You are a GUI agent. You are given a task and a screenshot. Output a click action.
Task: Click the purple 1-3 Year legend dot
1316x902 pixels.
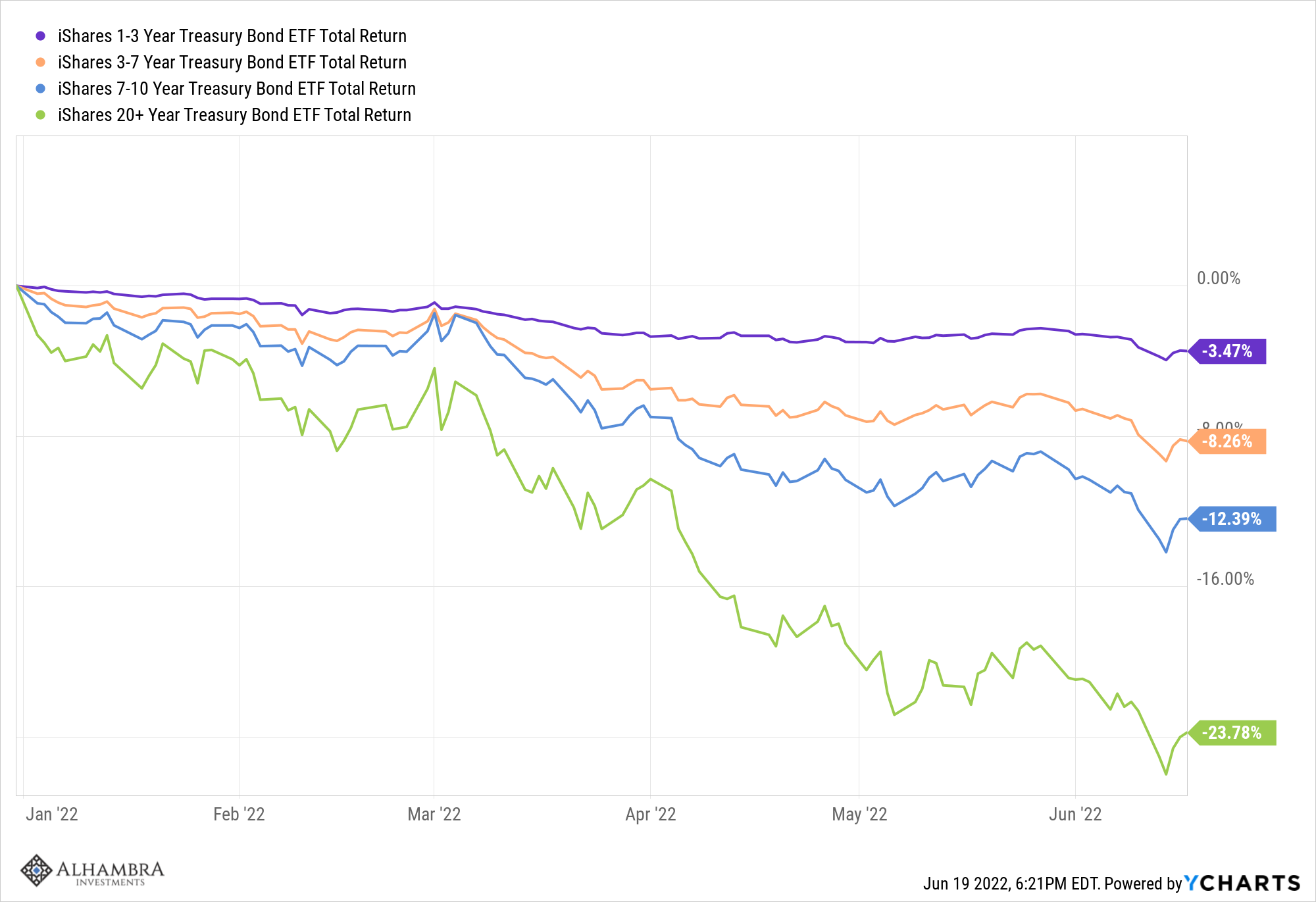pos(40,36)
